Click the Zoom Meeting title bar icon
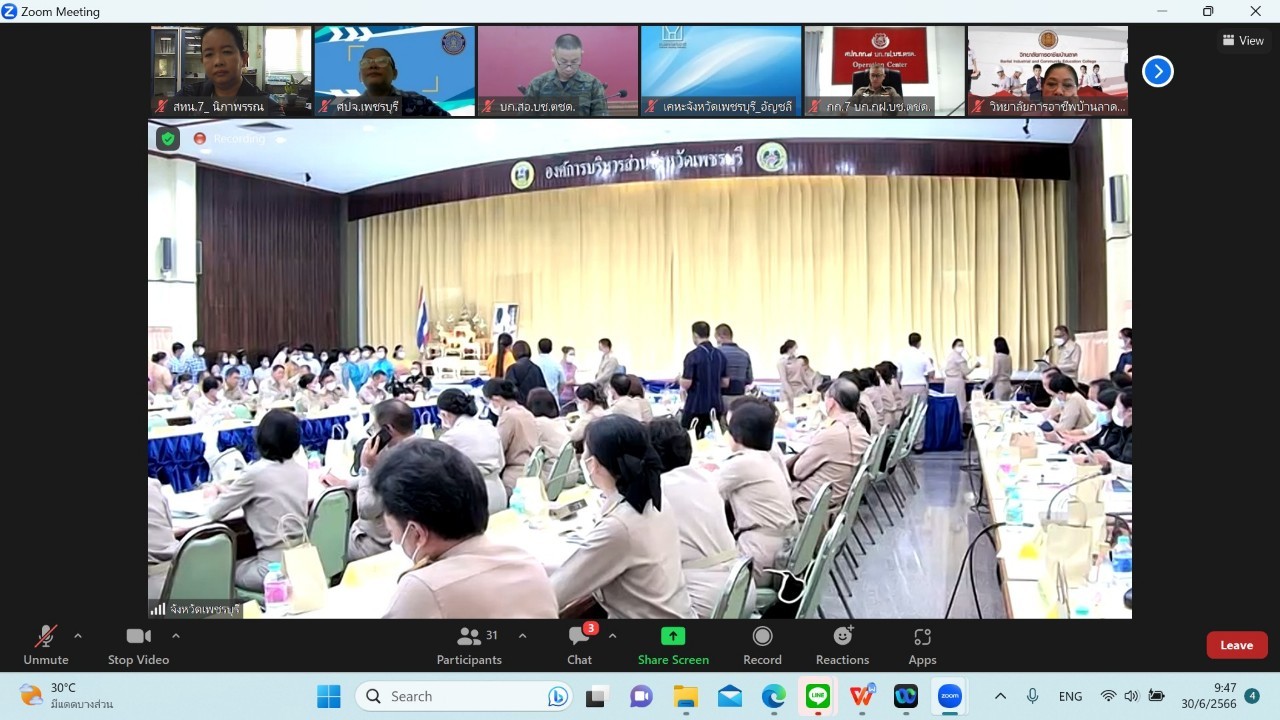This screenshot has height=720, width=1280. [x=10, y=12]
